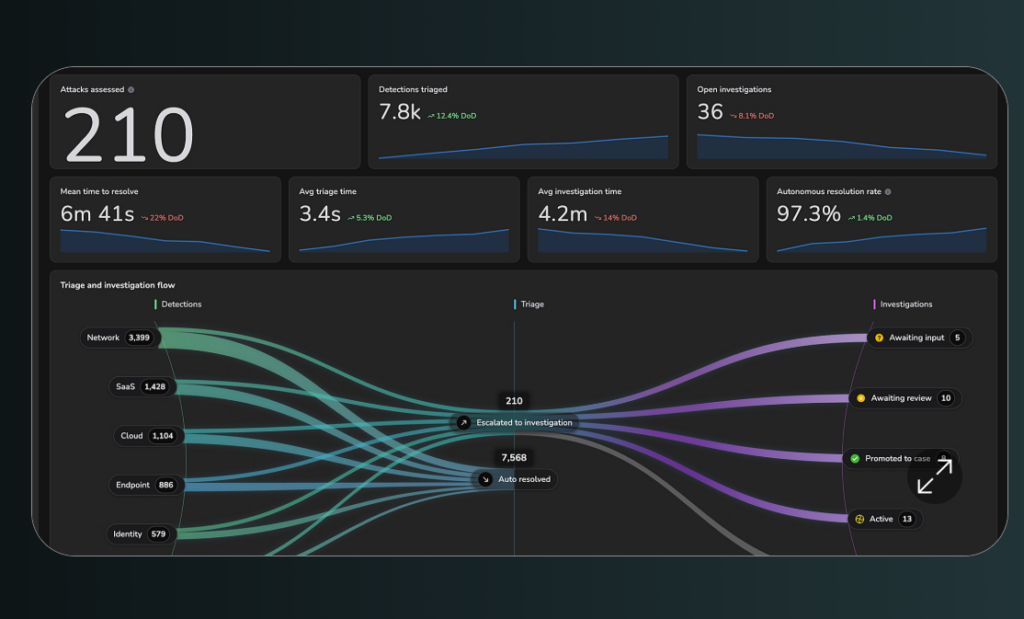Image resolution: width=1024 pixels, height=619 pixels.
Task: Click the Triage column header
Action: coord(529,304)
